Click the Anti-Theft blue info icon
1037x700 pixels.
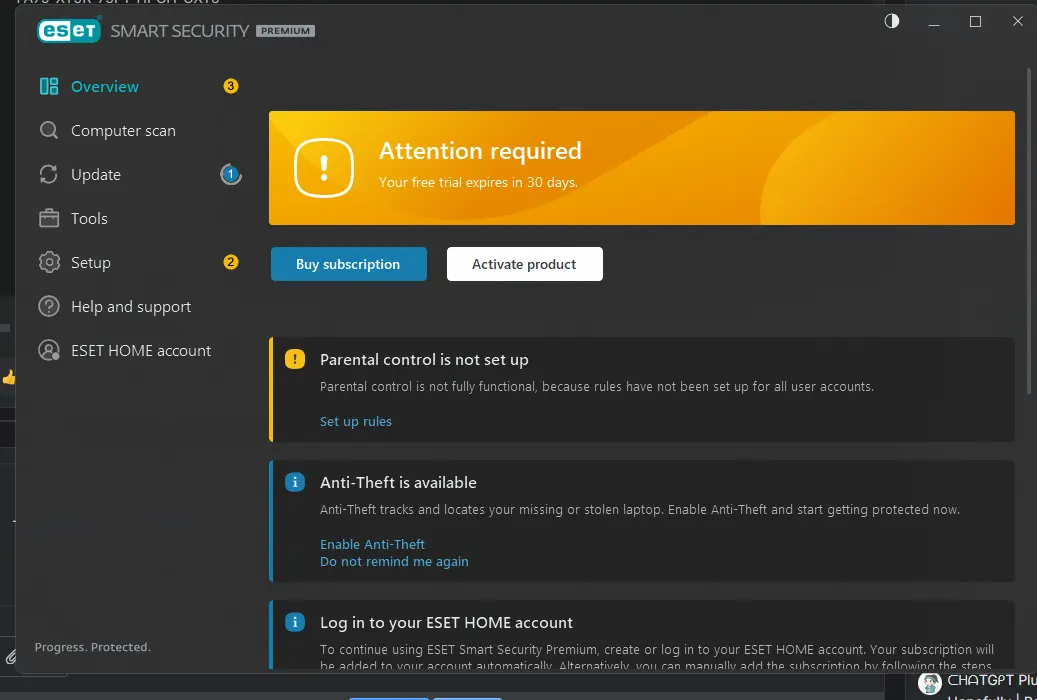[x=295, y=482]
